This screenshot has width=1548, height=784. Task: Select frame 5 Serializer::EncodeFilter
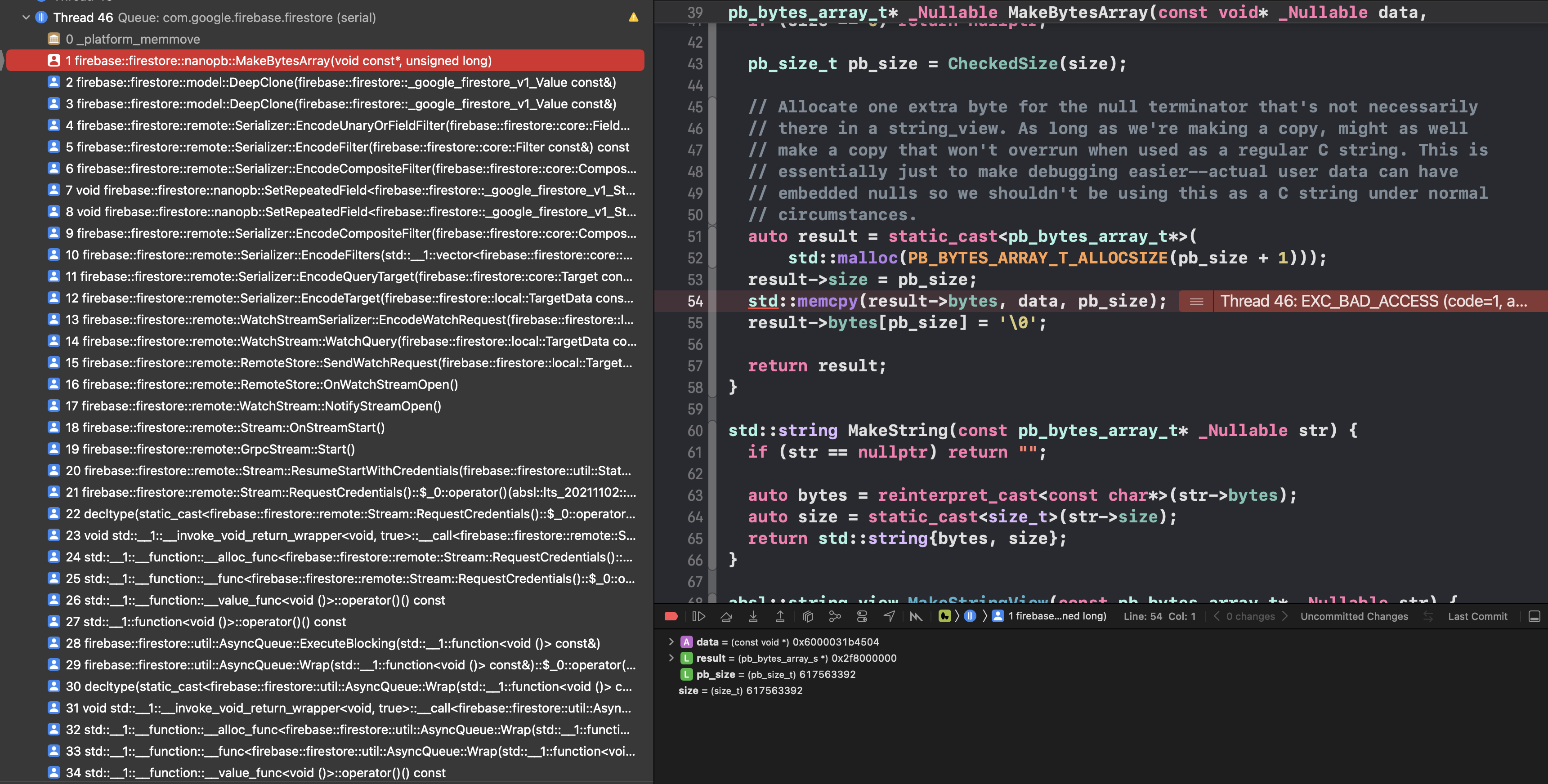pyautogui.click(x=325, y=147)
